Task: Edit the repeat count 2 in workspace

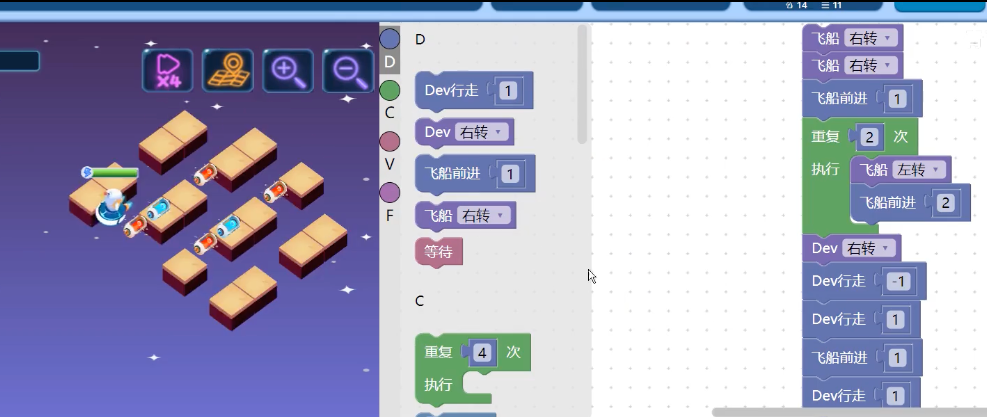Action: click(871, 136)
